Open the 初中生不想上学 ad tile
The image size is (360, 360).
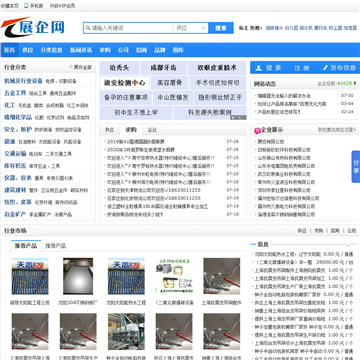tap(136, 113)
